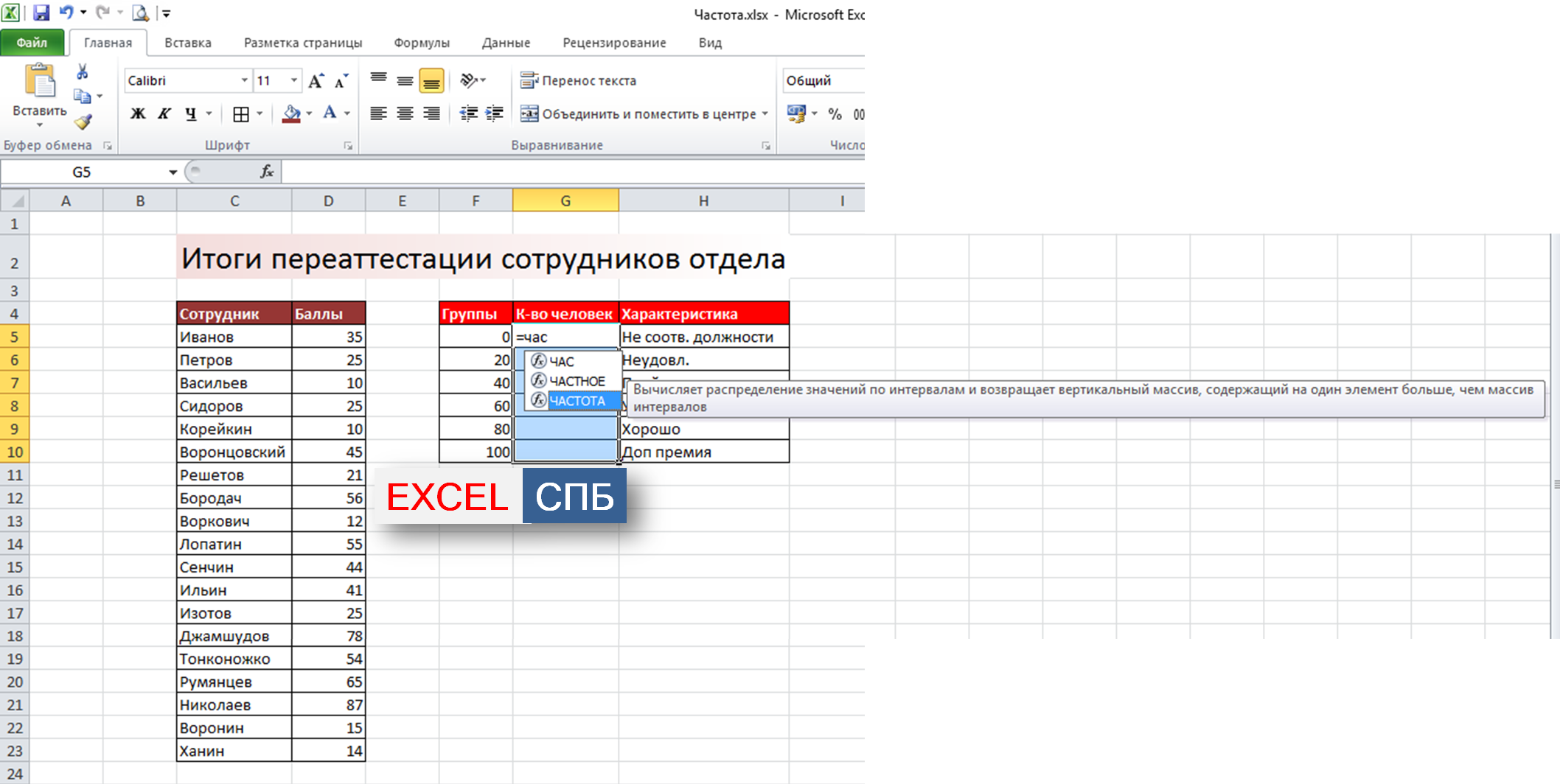The width and height of the screenshot is (1560, 784).
Task: Click the Save icon in quick access toolbar
Action: click(41, 13)
